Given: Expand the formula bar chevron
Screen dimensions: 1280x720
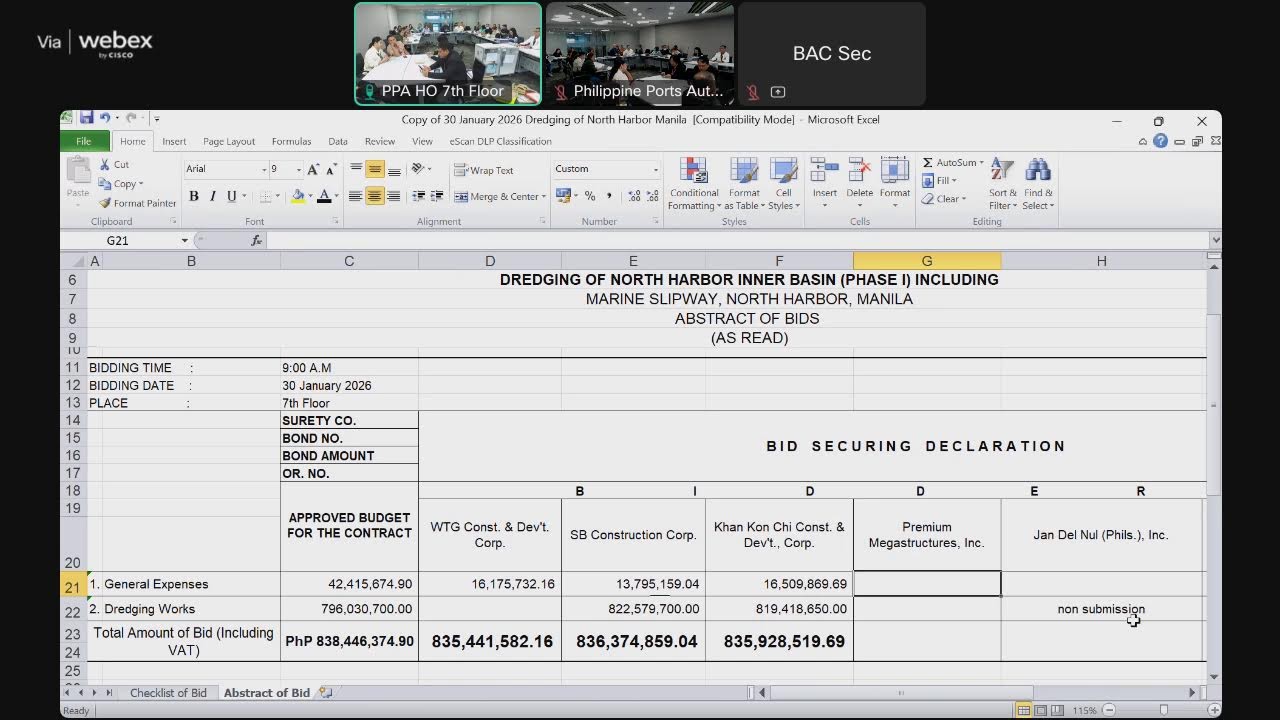Looking at the screenshot, I should coord(1215,240).
